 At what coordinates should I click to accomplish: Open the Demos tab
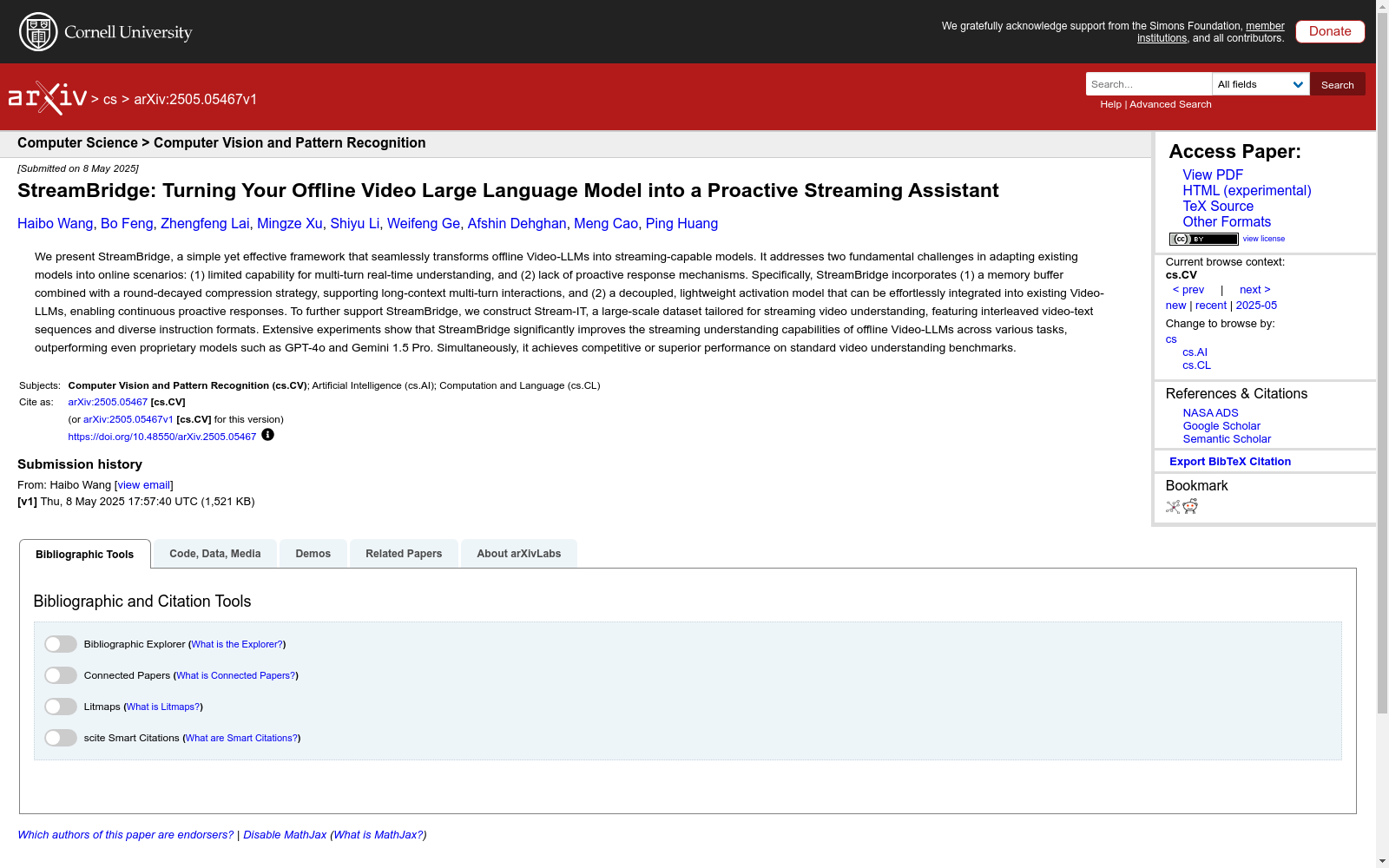(x=313, y=554)
